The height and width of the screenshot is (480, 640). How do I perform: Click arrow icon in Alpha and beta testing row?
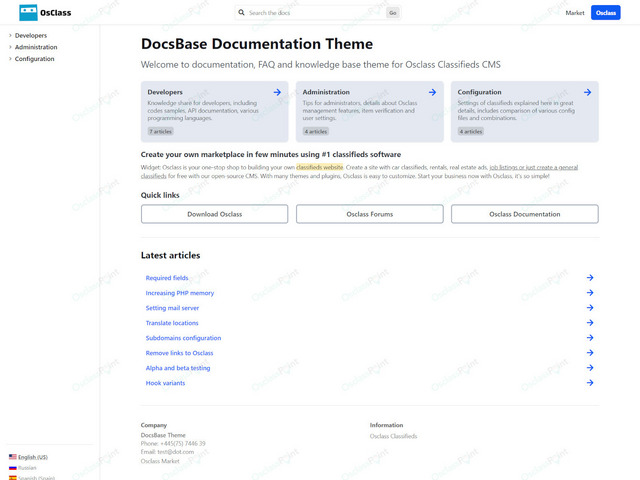click(x=590, y=368)
